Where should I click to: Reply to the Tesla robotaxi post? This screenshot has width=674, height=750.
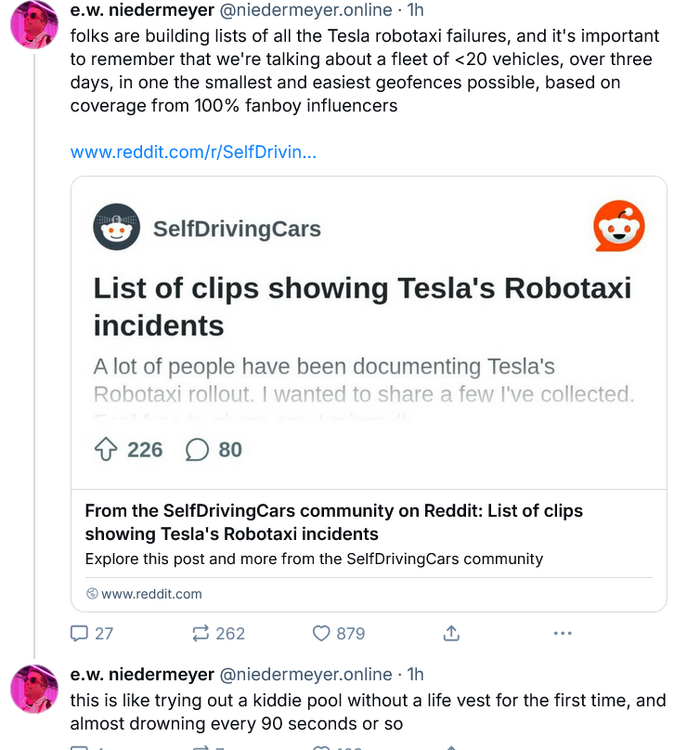pos(79,633)
